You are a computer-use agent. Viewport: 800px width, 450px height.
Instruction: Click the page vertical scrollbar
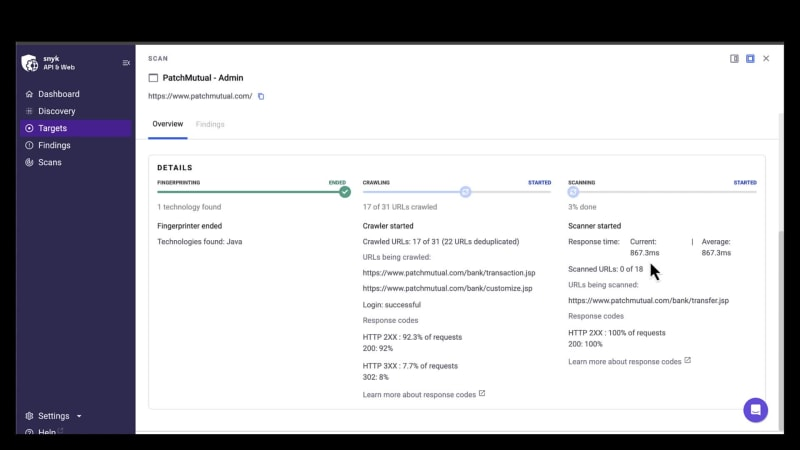coord(781,332)
